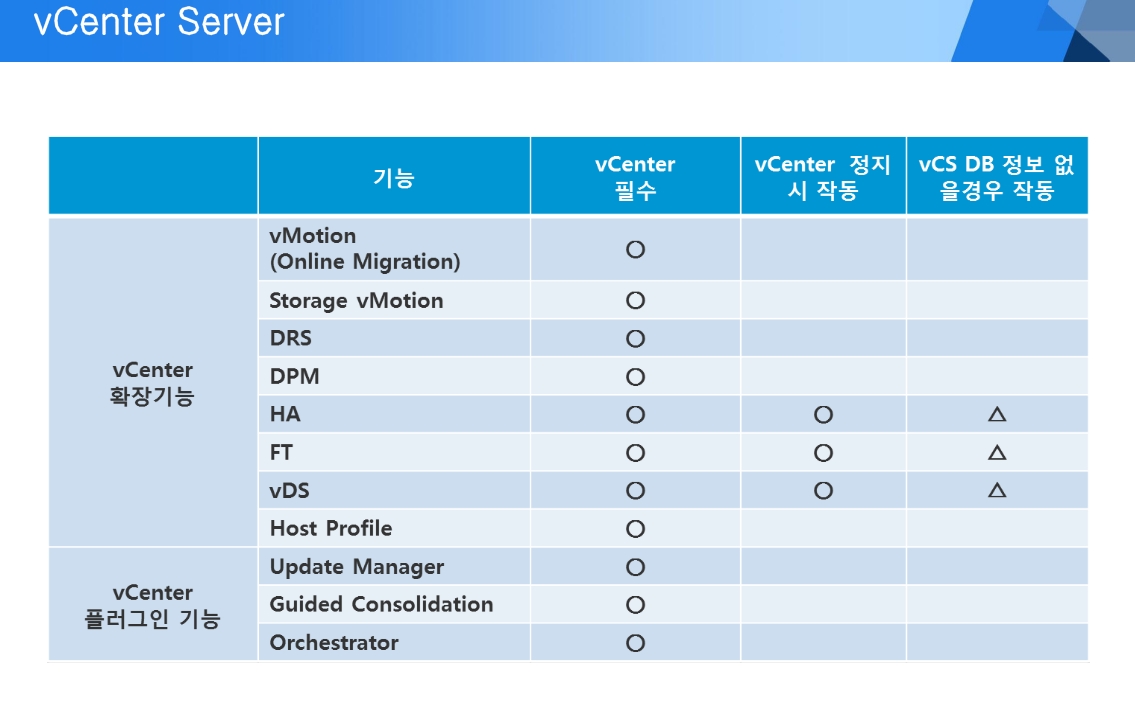Click the vCenter 플러그인 기능 category cell
This screenshot has height=726, width=1135.
pyautogui.click(x=153, y=604)
